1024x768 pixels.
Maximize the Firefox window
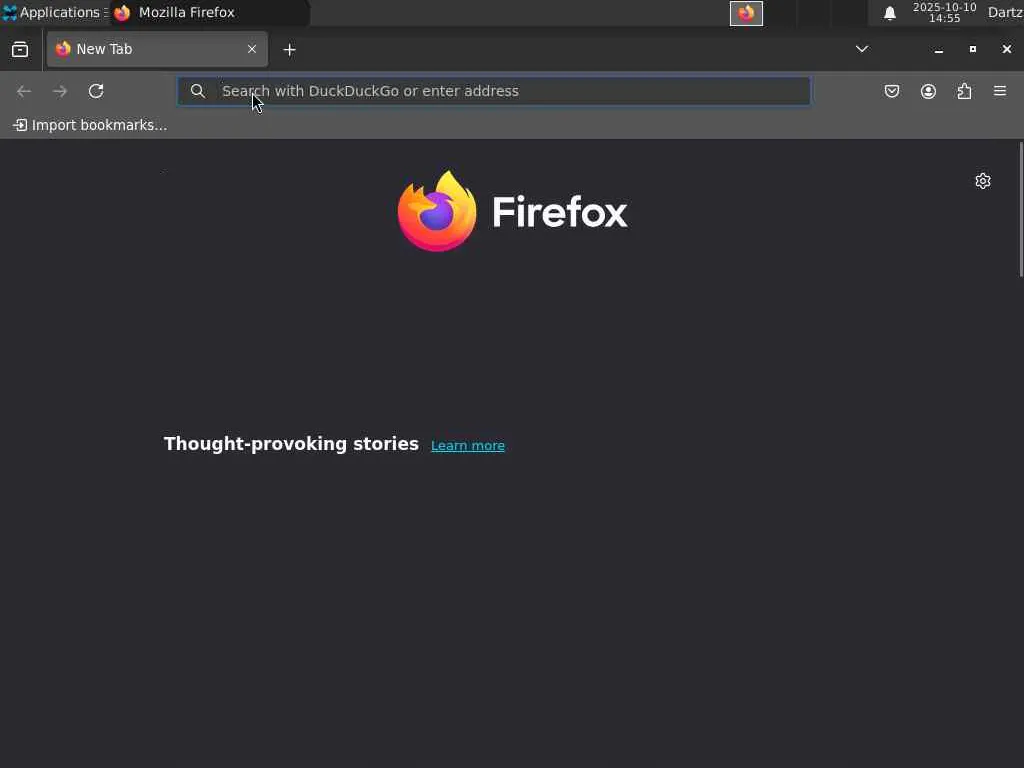(972, 50)
